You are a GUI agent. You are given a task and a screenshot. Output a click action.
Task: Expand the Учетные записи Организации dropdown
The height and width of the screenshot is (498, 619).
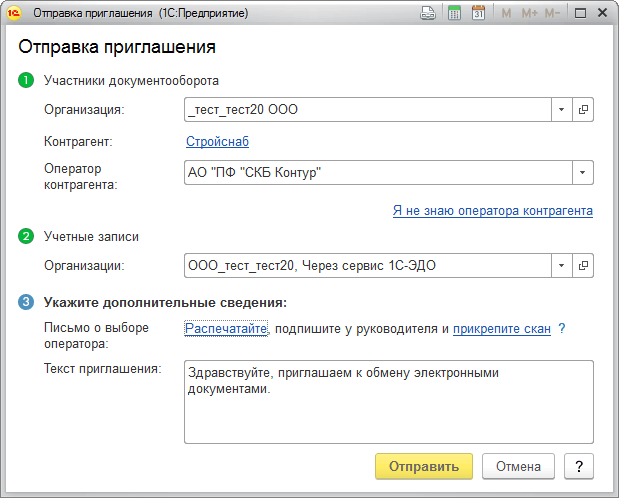click(x=561, y=265)
